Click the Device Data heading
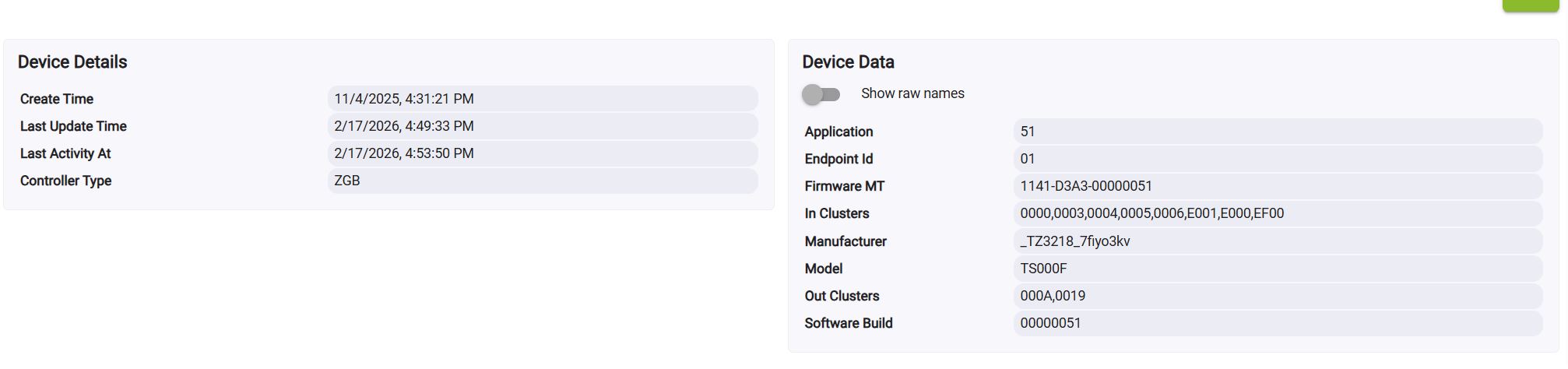 848,62
